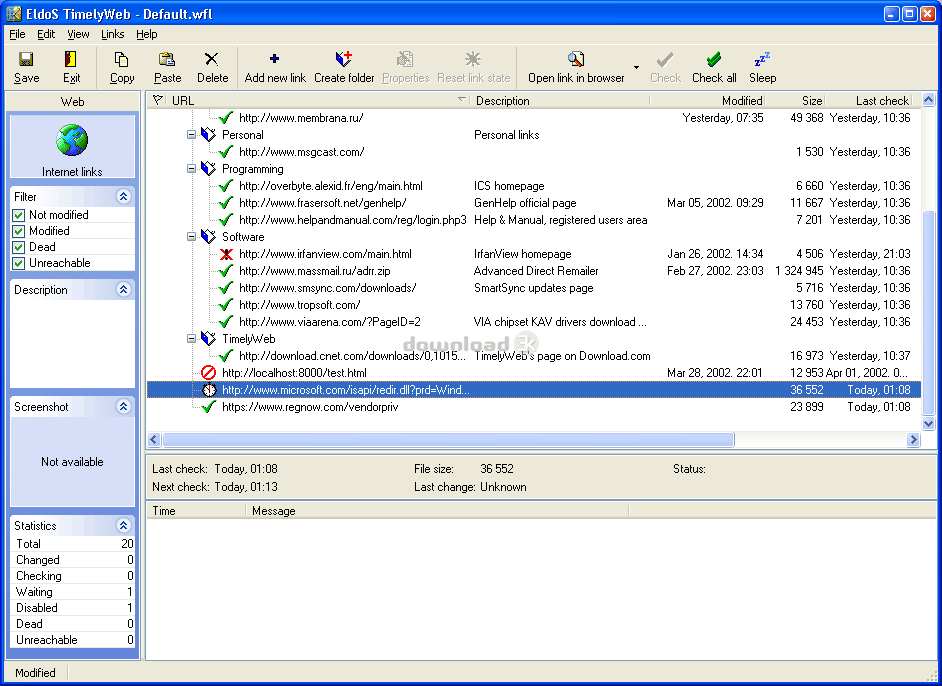Click the Message column header in log

pos(437,511)
